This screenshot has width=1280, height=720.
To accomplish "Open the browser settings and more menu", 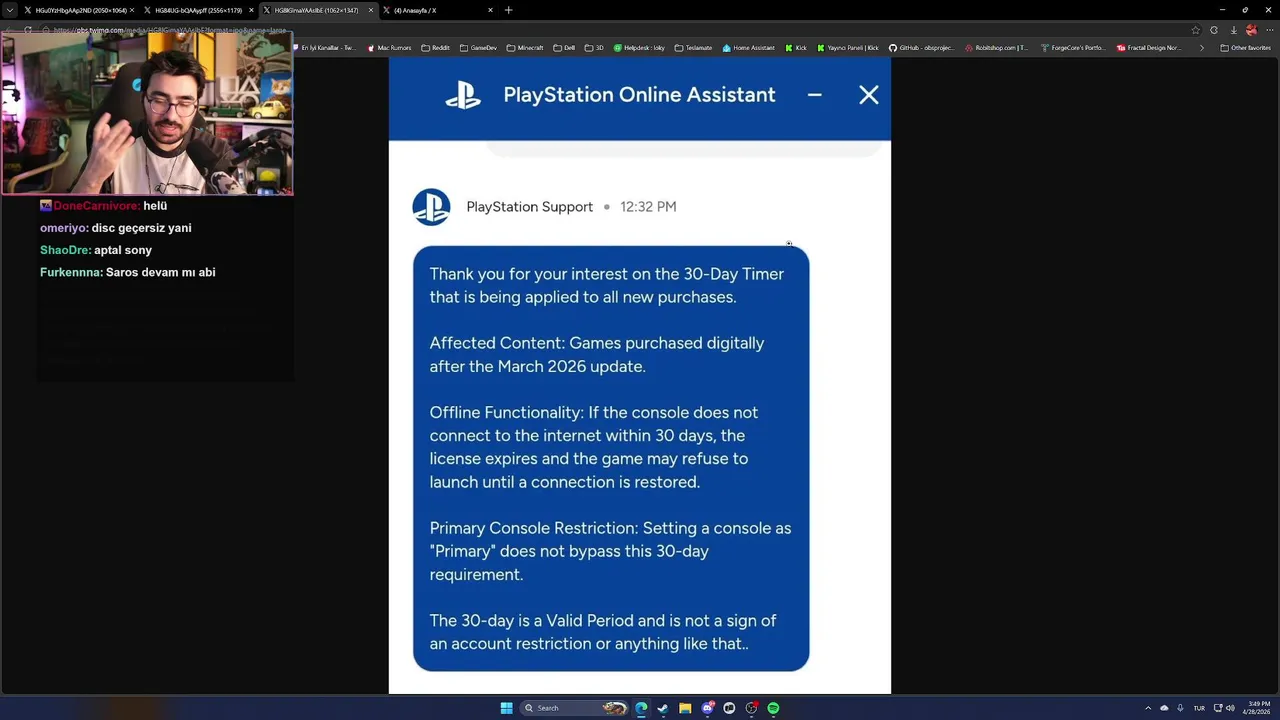I will tap(1268, 30).
